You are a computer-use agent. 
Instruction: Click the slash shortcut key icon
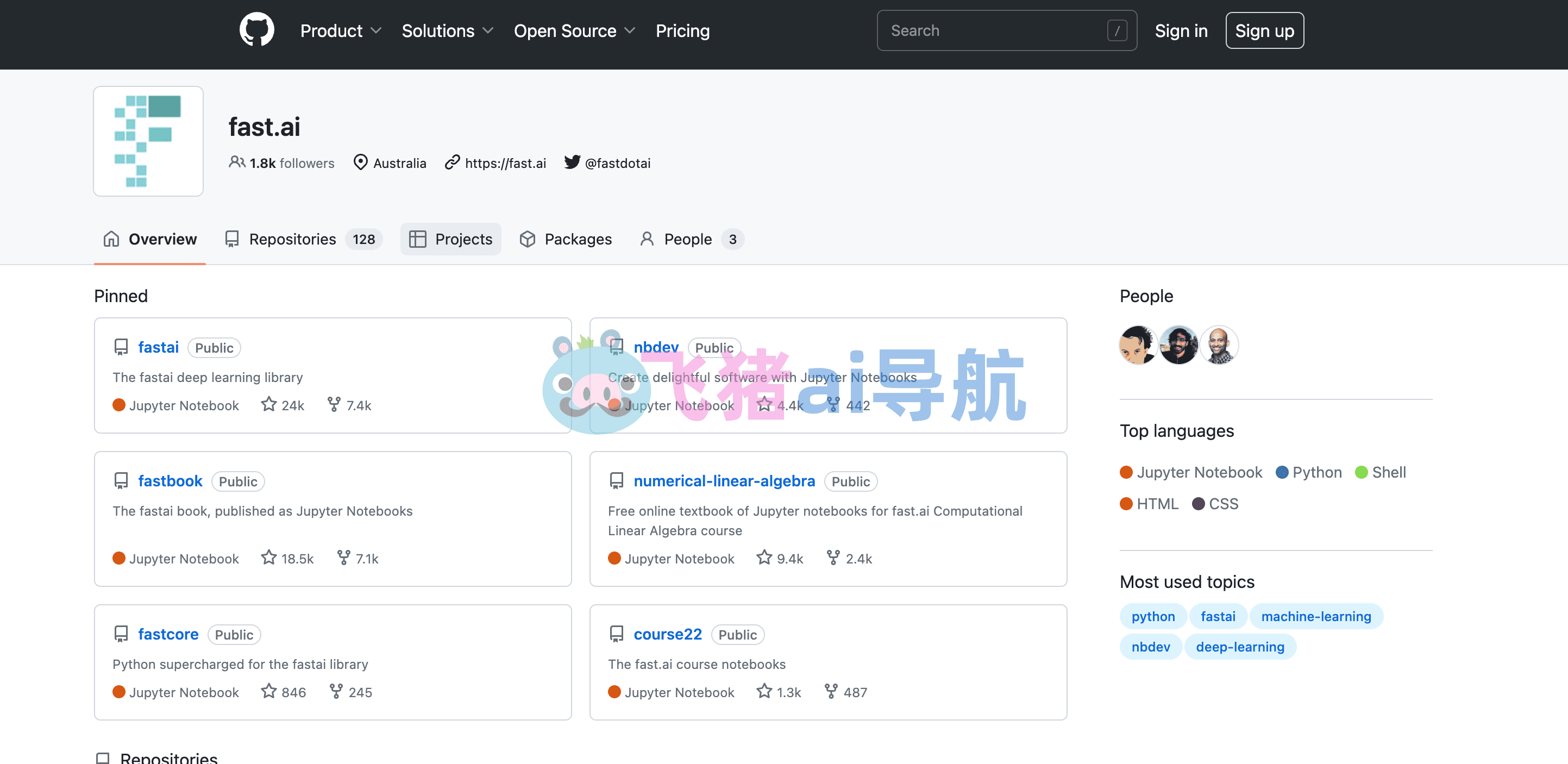coord(1117,30)
